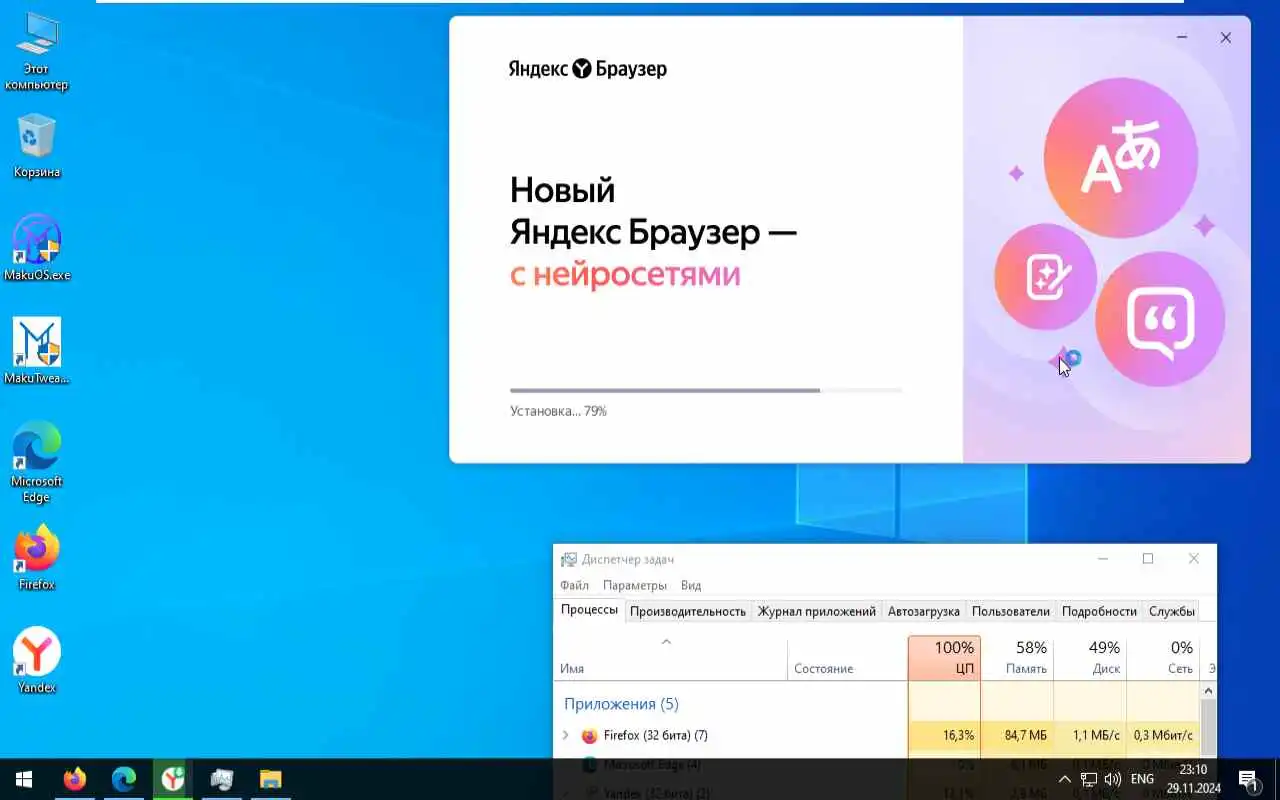Sort by the Диск 49% column header
This screenshot has height=800, width=1280.
point(1090,658)
